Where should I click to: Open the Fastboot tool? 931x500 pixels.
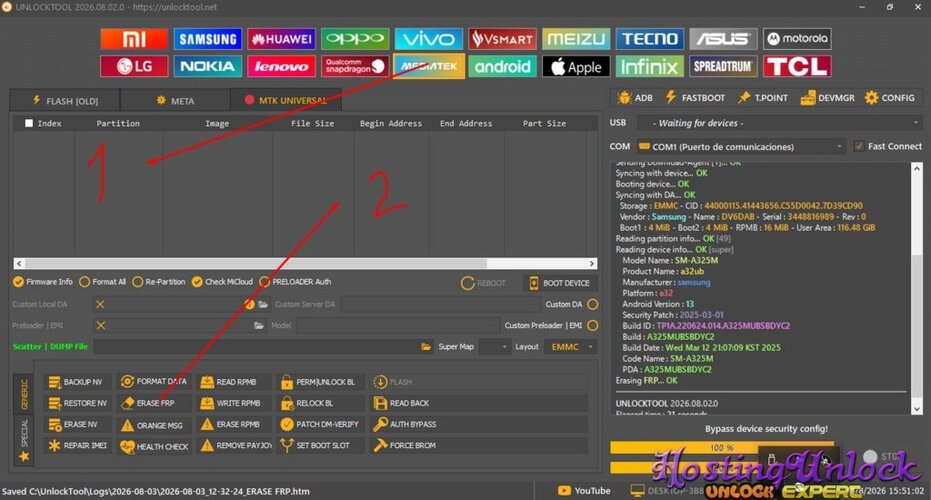[695, 98]
